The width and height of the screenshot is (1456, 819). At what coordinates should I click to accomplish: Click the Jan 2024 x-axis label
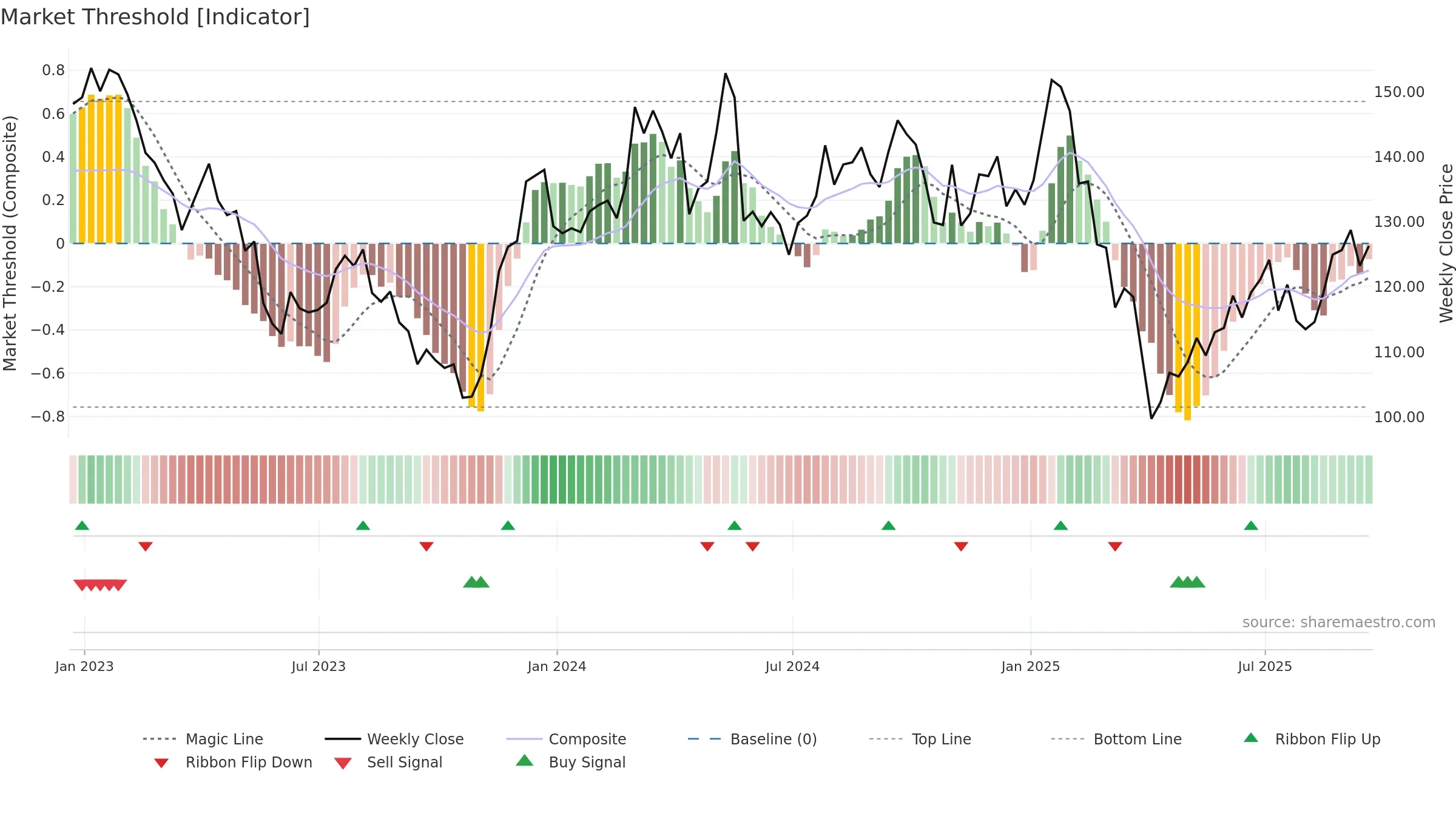(557, 667)
